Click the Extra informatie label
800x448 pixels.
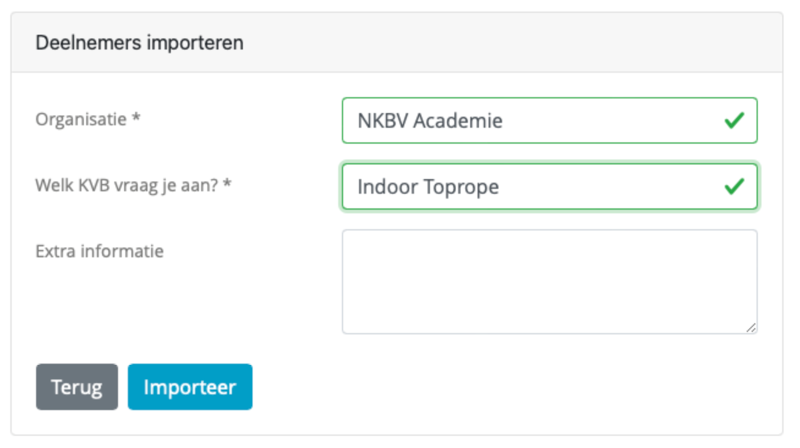pyautogui.click(x=100, y=250)
